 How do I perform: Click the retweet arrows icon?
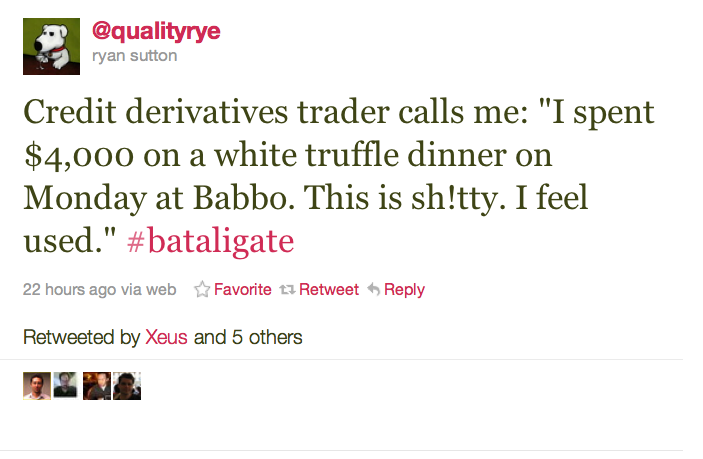[x=287, y=290]
